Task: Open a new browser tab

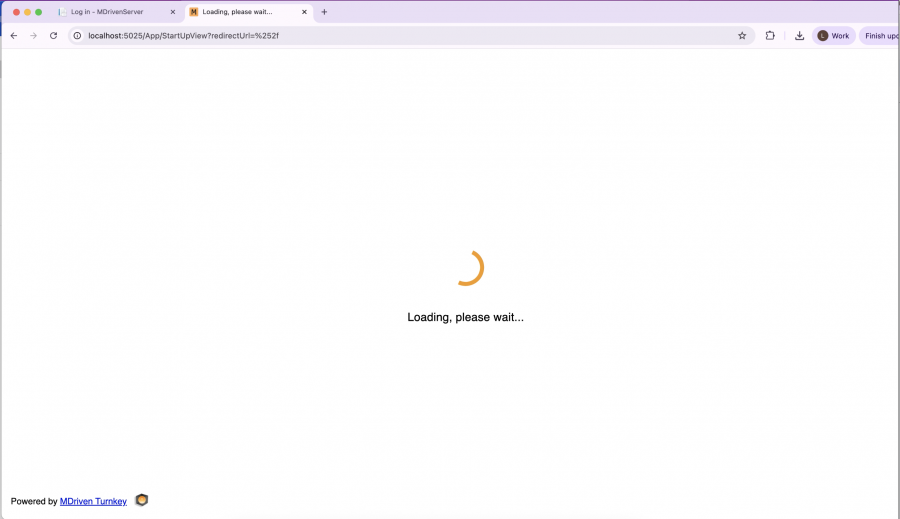Action: (324, 11)
